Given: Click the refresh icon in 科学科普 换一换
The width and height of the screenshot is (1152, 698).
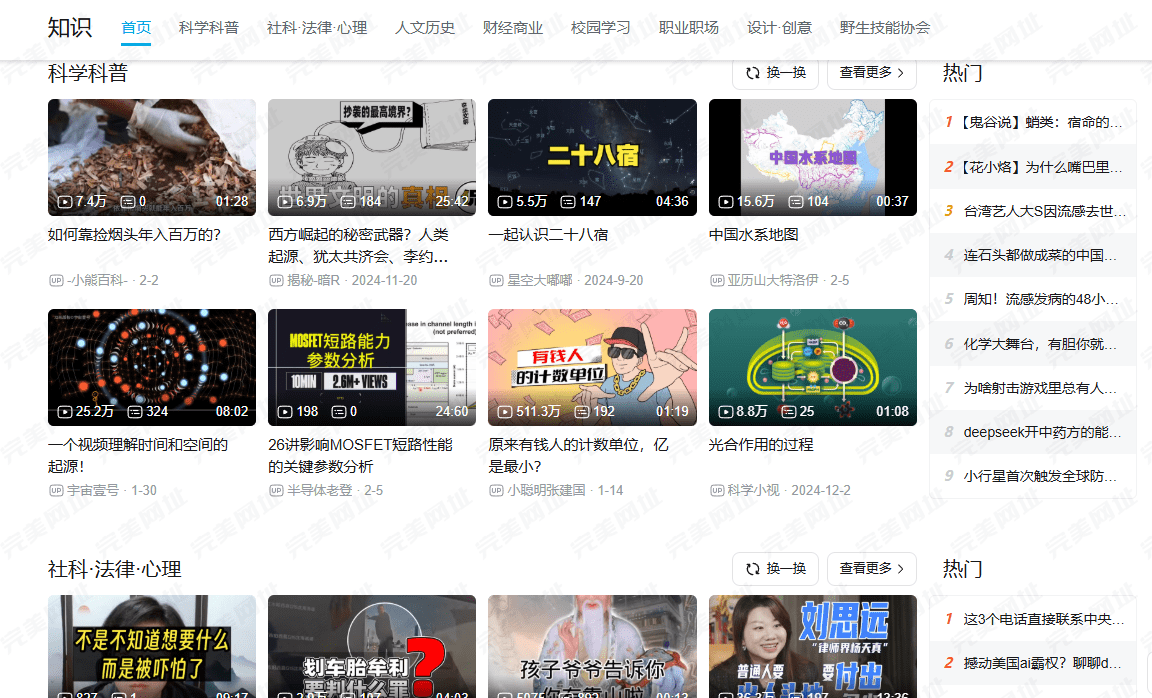Looking at the screenshot, I should click(x=752, y=73).
